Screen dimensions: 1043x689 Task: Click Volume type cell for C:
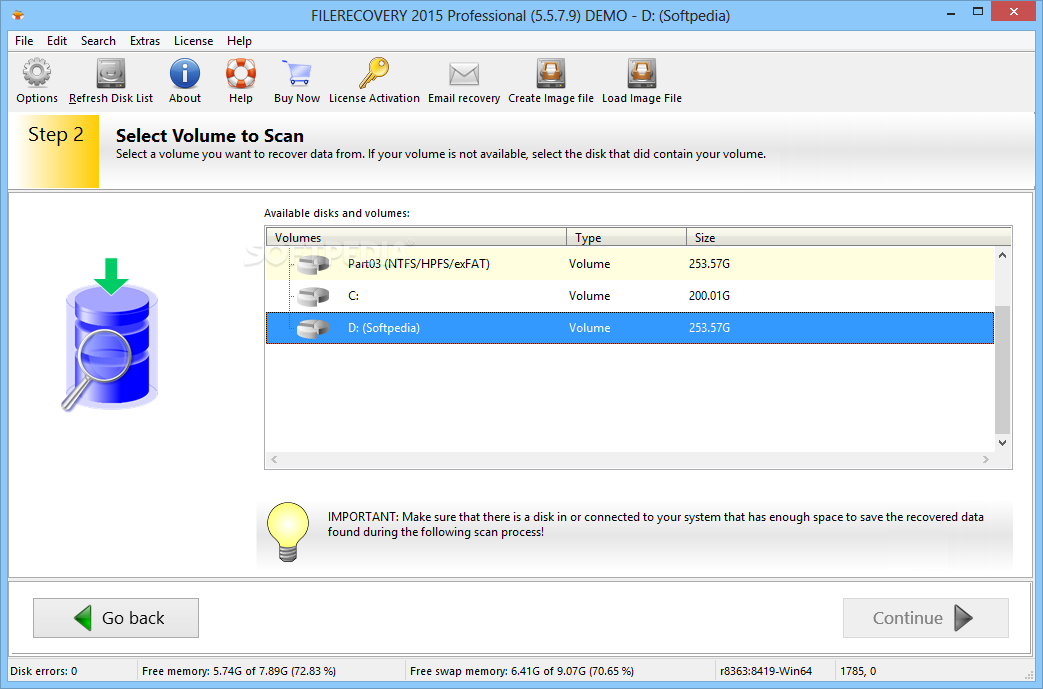589,296
